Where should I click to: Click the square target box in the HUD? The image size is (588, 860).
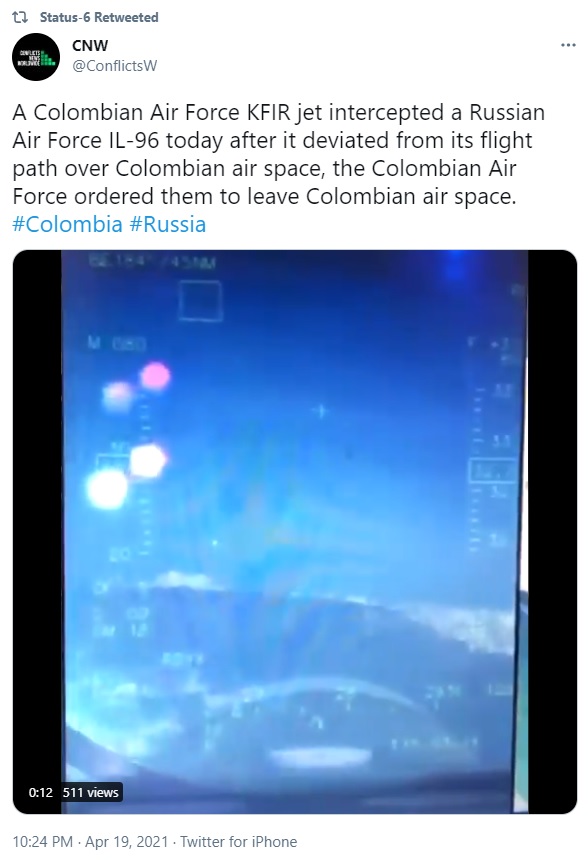(x=200, y=301)
